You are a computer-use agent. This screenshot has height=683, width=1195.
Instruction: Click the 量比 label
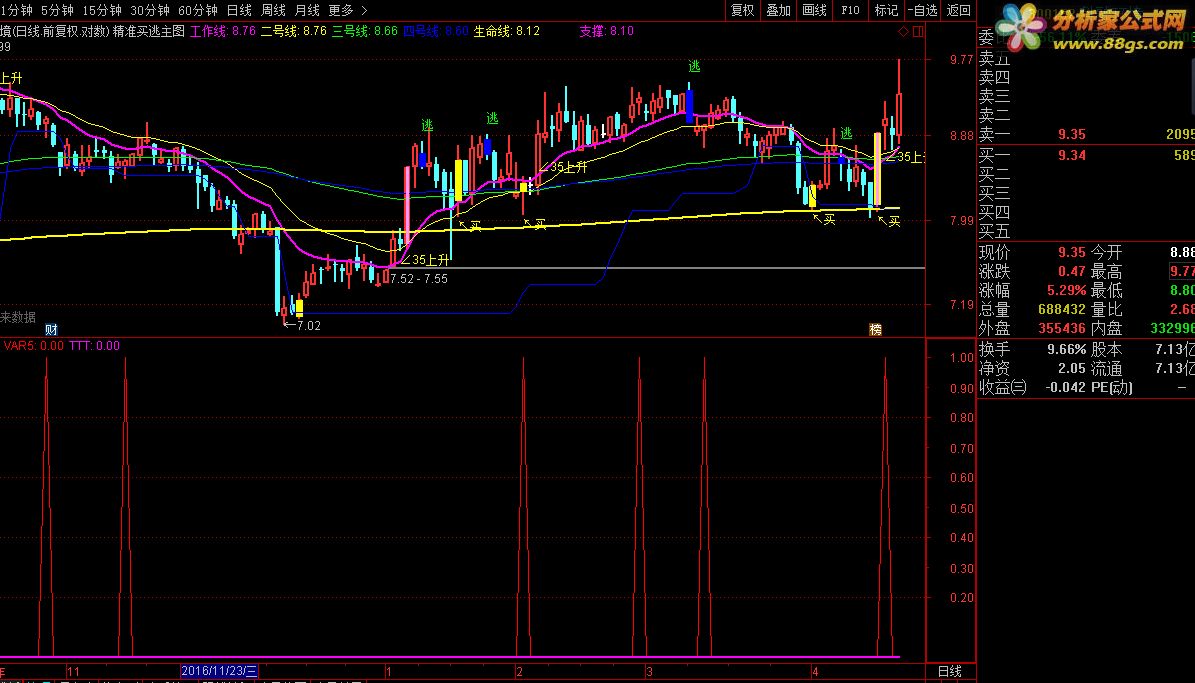tap(1107, 309)
